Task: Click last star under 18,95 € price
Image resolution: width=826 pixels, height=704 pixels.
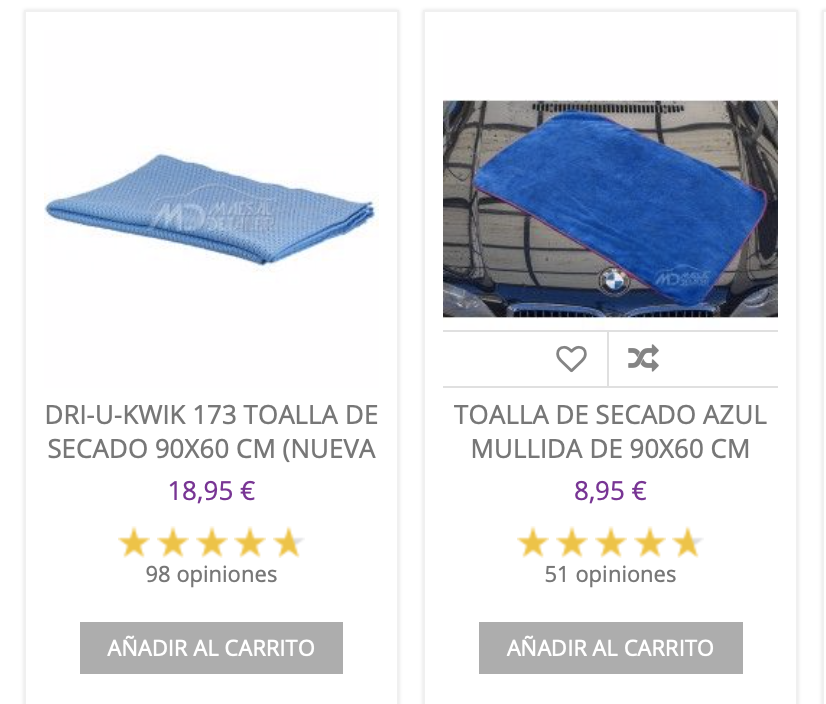Action: click(x=289, y=543)
